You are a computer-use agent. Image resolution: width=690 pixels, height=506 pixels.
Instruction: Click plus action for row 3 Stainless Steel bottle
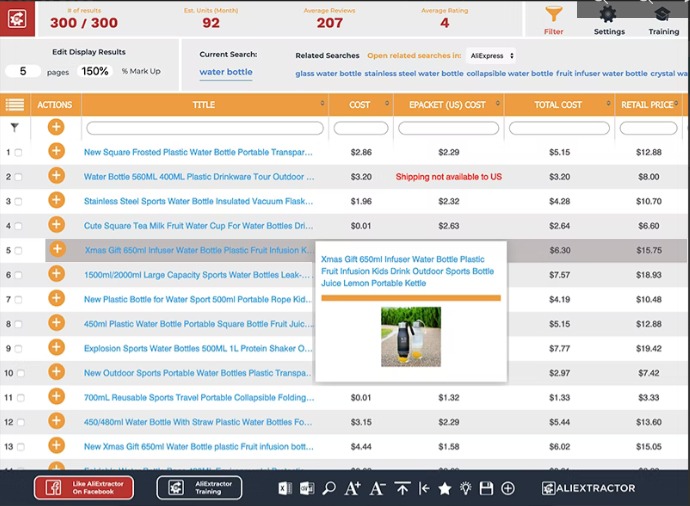[x=56, y=200]
